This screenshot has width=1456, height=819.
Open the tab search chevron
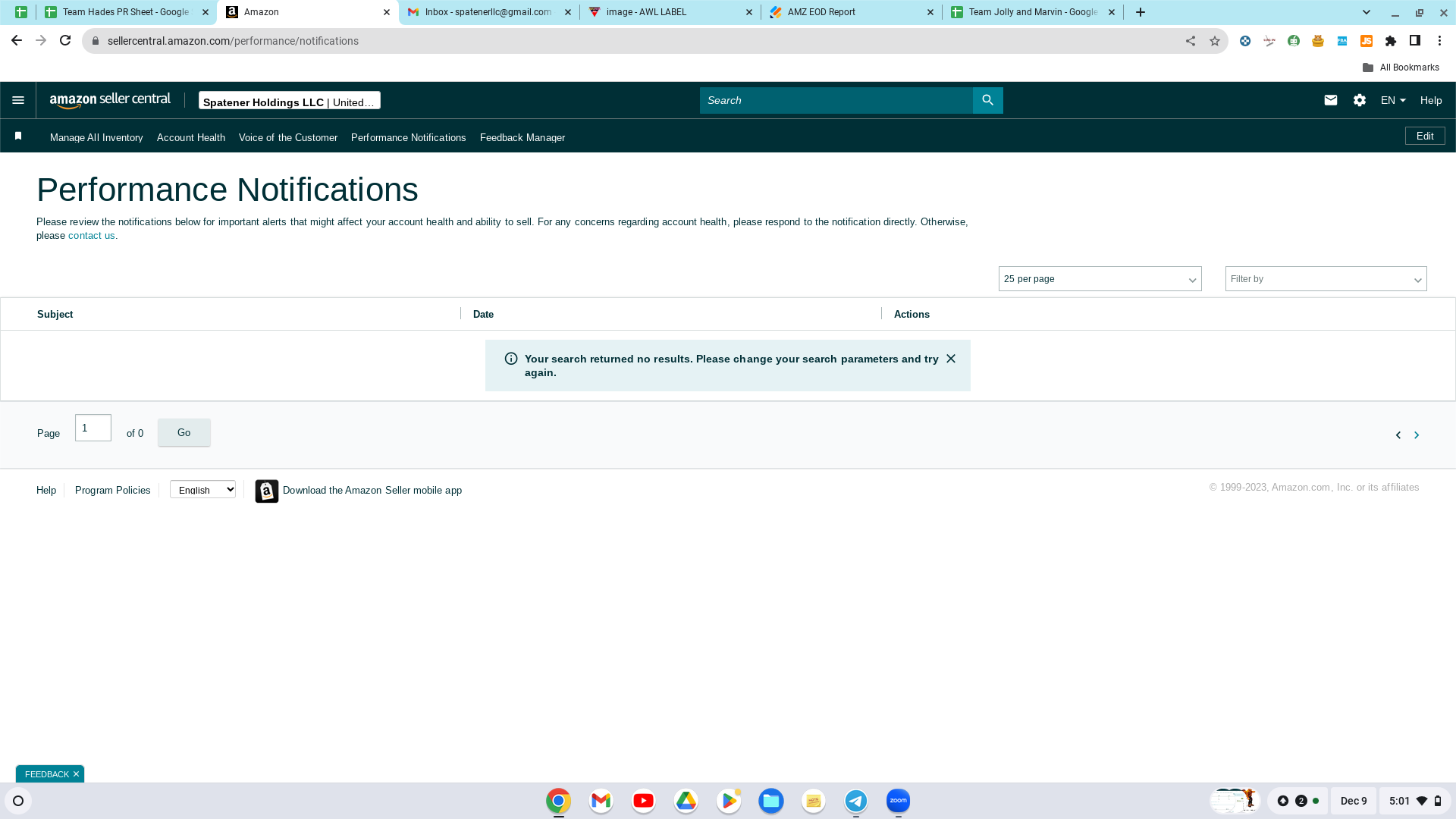[1367, 12]
